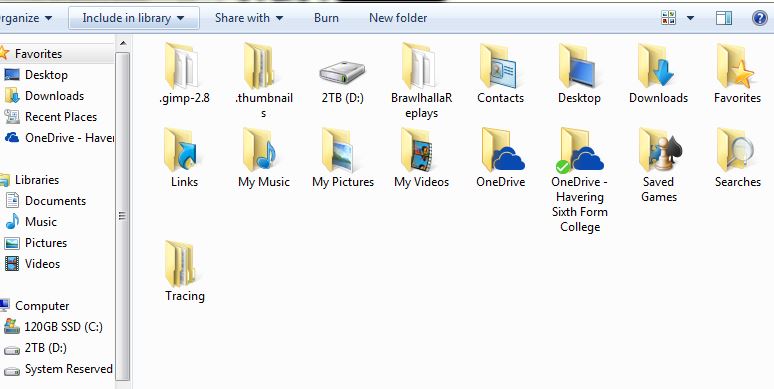Select the My Music folder icon
This screenshot has height=389, width=774.
click(x=261, y=150)
